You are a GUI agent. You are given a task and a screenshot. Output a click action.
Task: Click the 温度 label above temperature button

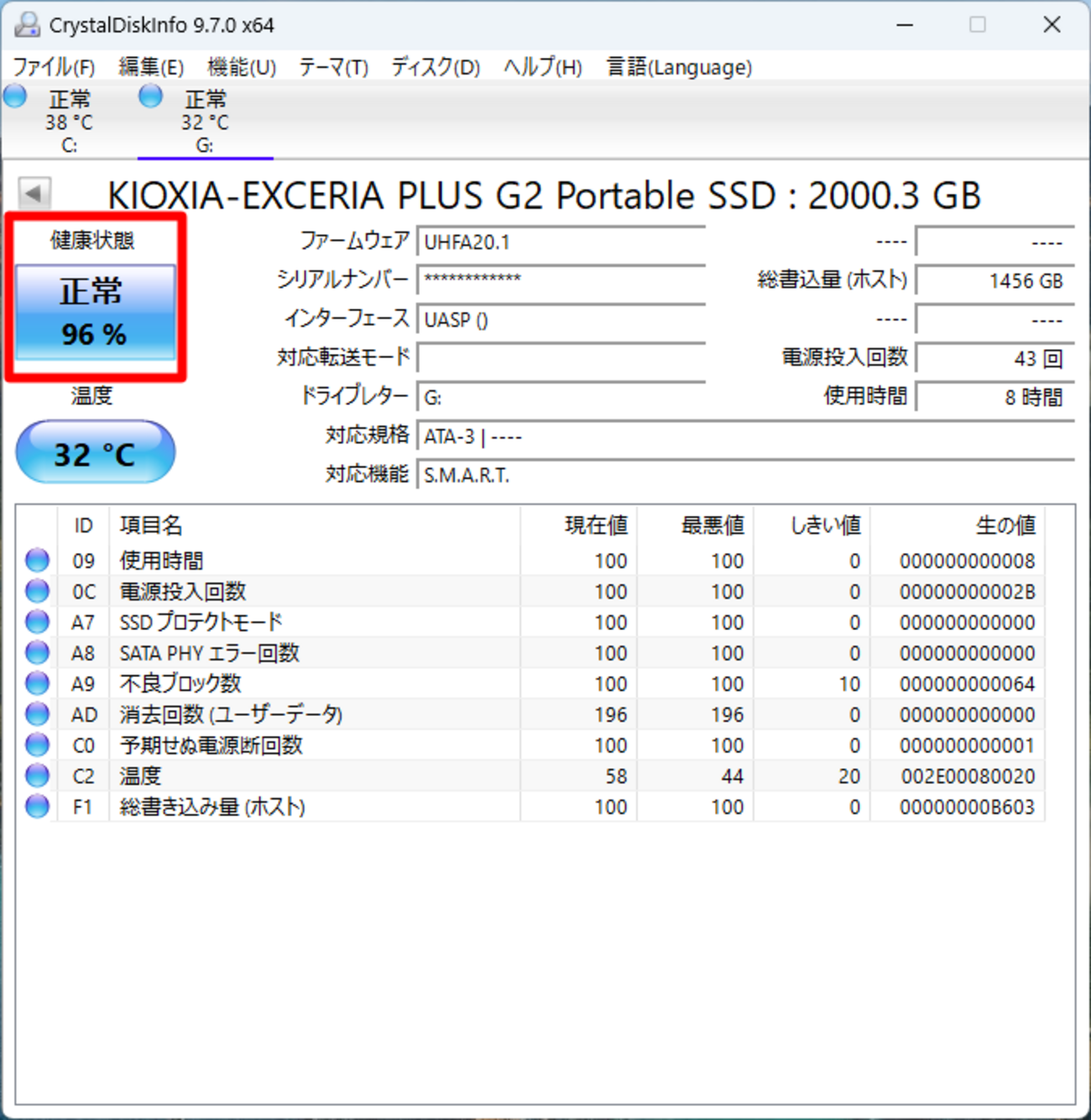tap(91, 395)
